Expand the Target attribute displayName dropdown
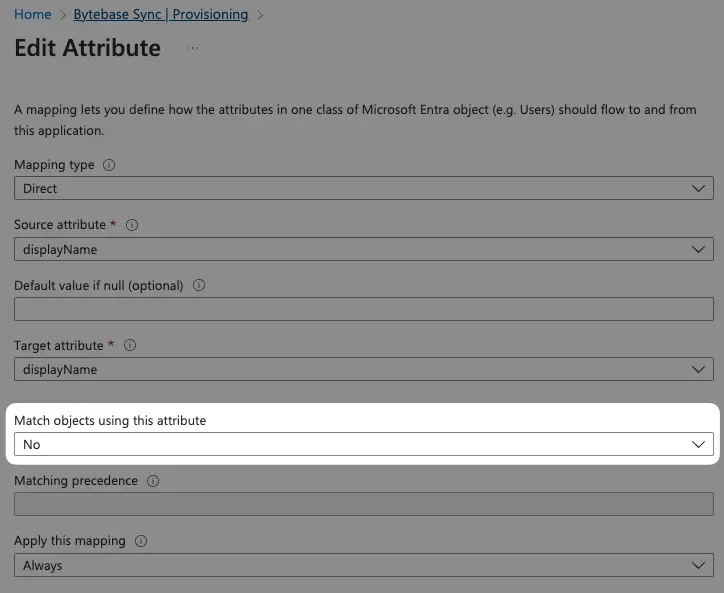Viewport: 724px width, 593px height. 364,369
